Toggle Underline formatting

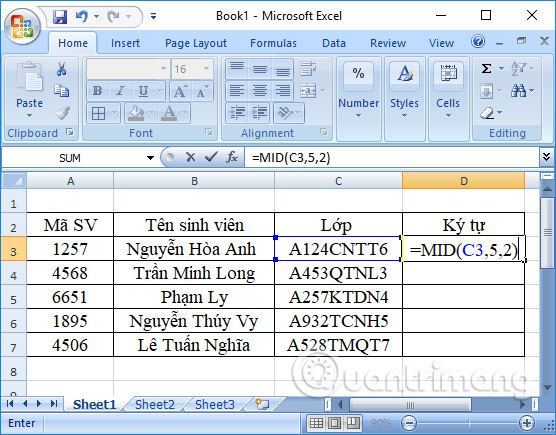pyautogui.click(x=143, y=91)
